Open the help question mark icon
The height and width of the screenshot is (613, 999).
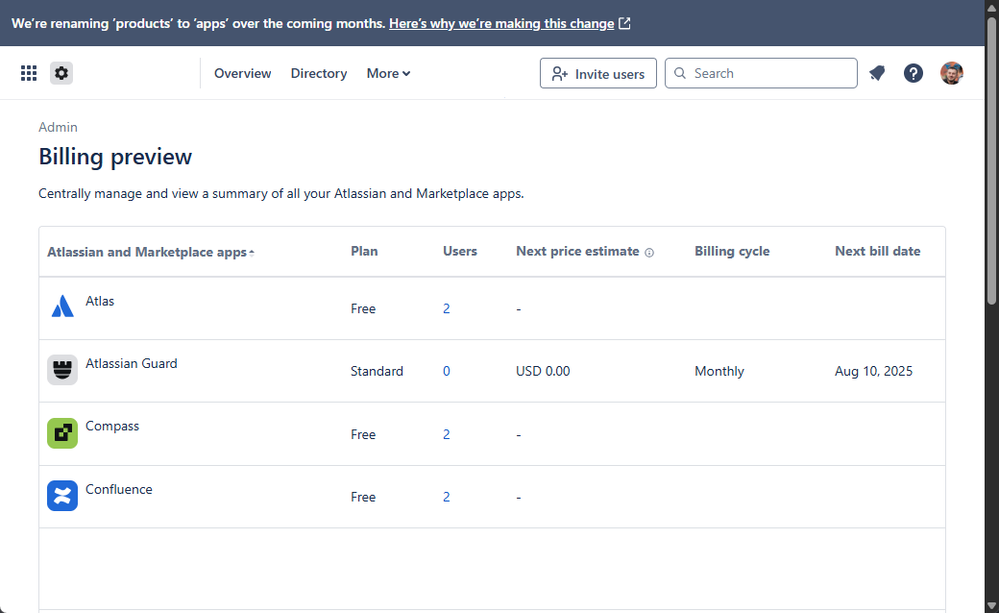click(913, 73)
